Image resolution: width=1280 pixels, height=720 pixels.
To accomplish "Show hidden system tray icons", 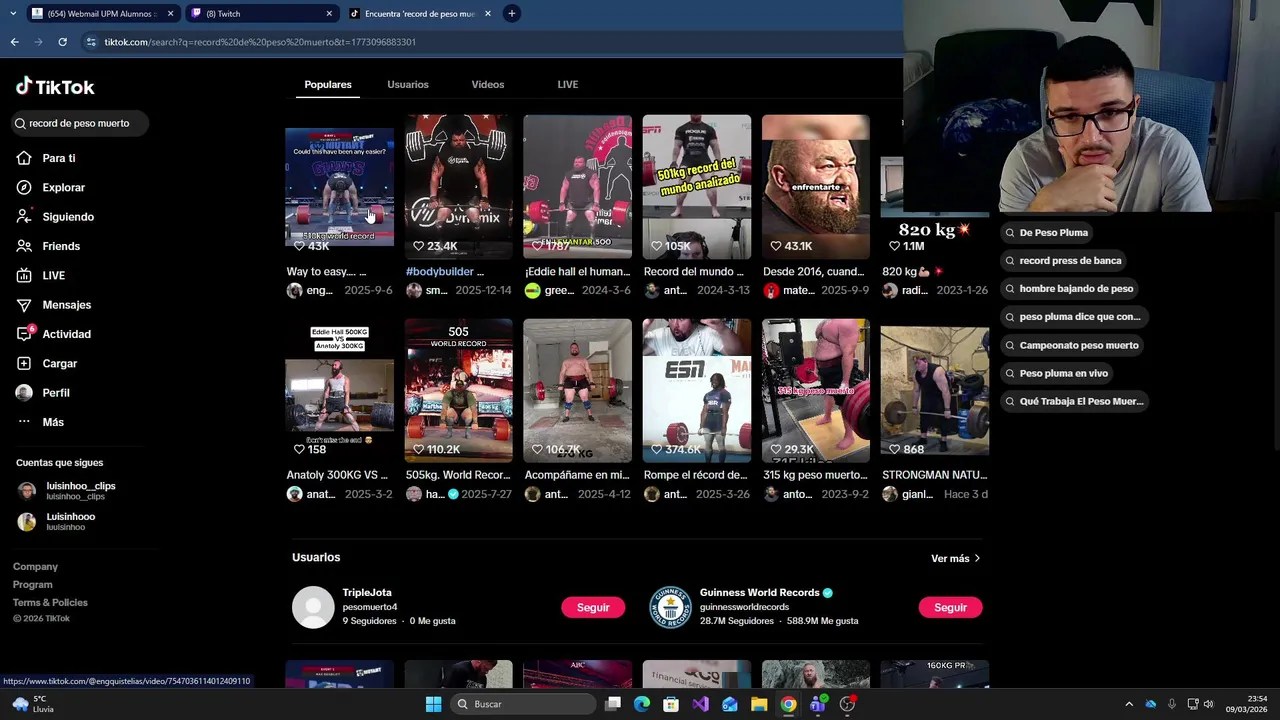I will (1129, 704).
